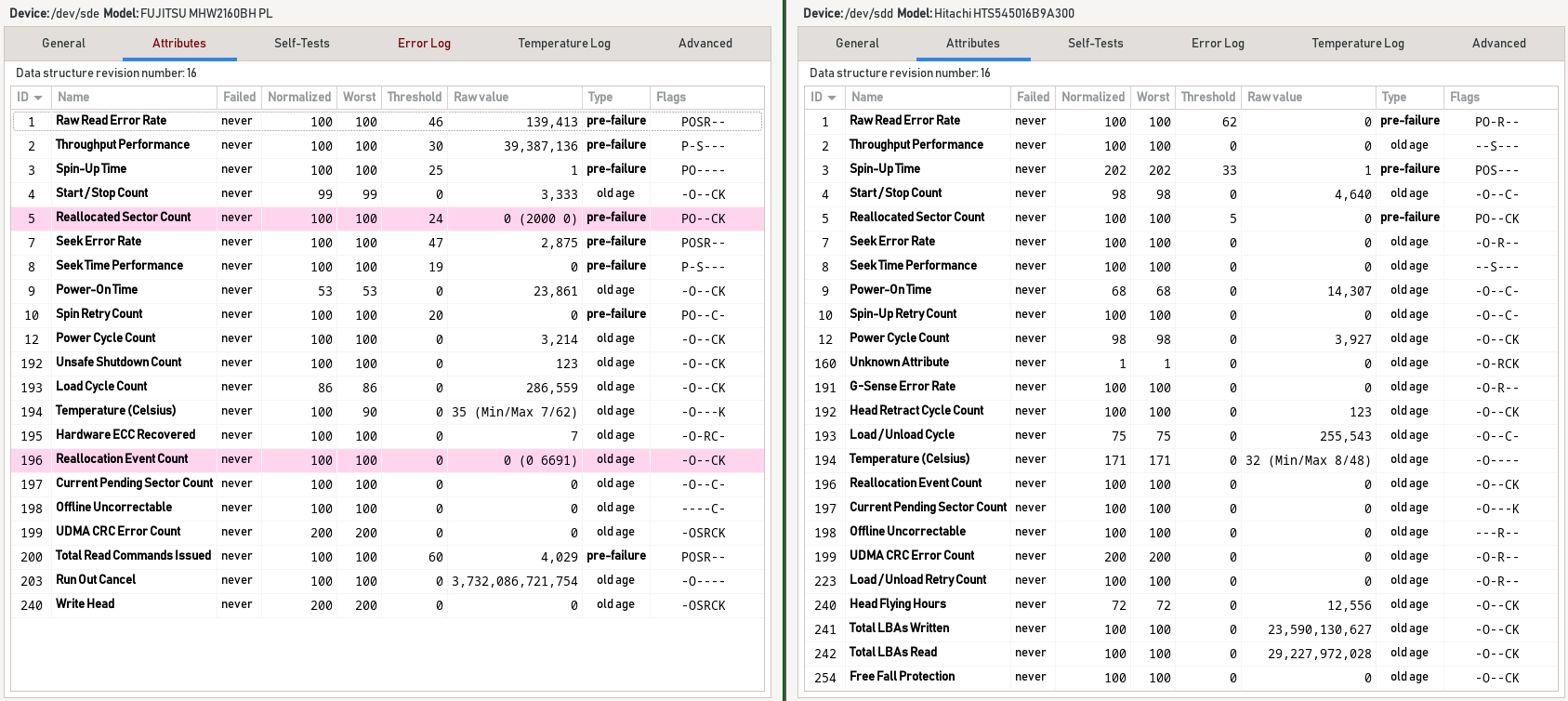Image resolution: width=1568 pixels, height=701 pixels.
Task: Click the Unsafe Shutdown Count attribute name
Action: tap(118, 363)
